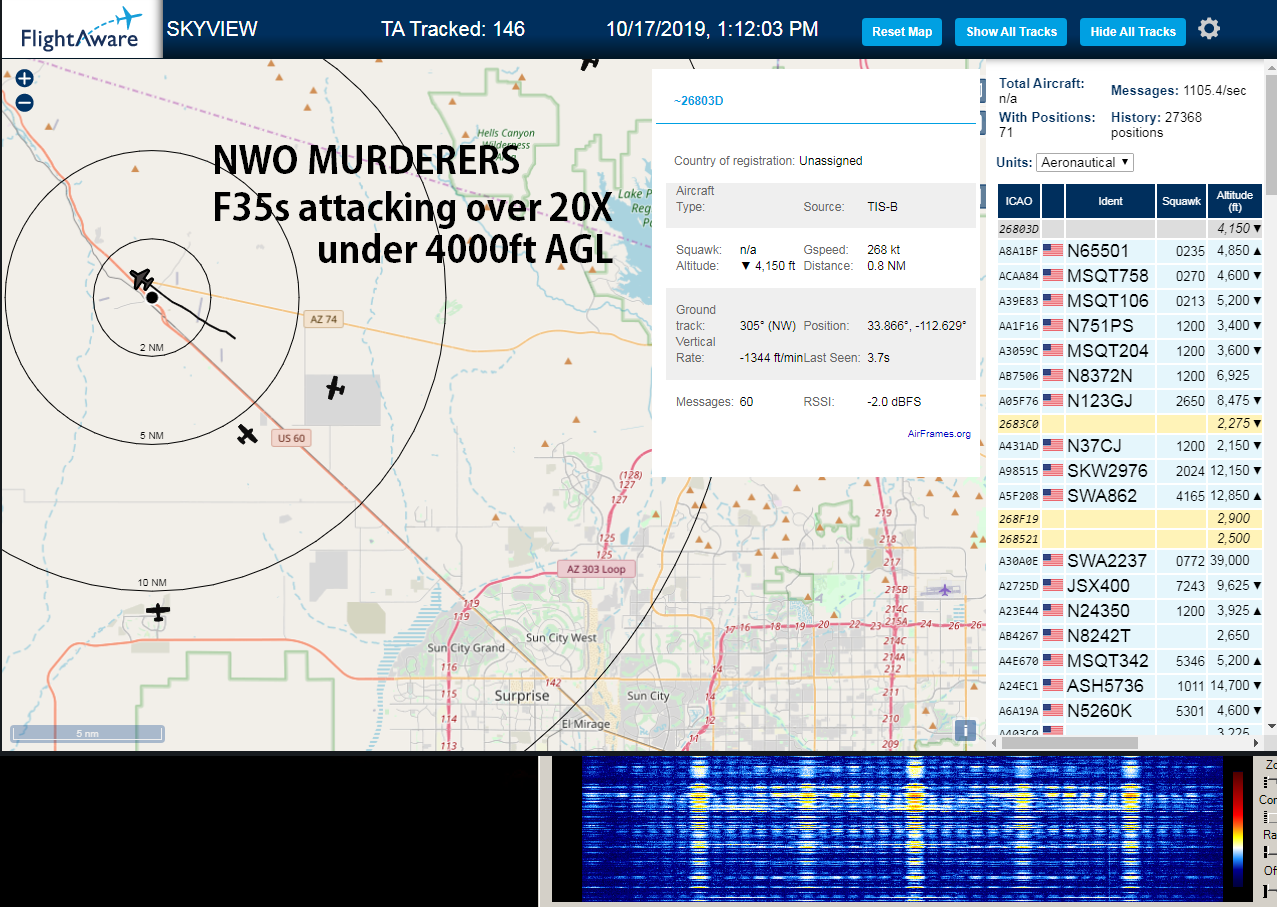This screenshot has width=1277, height=907.
Task: Select the MSQT342 aircraft row
Action: (x=1130, y=661)
